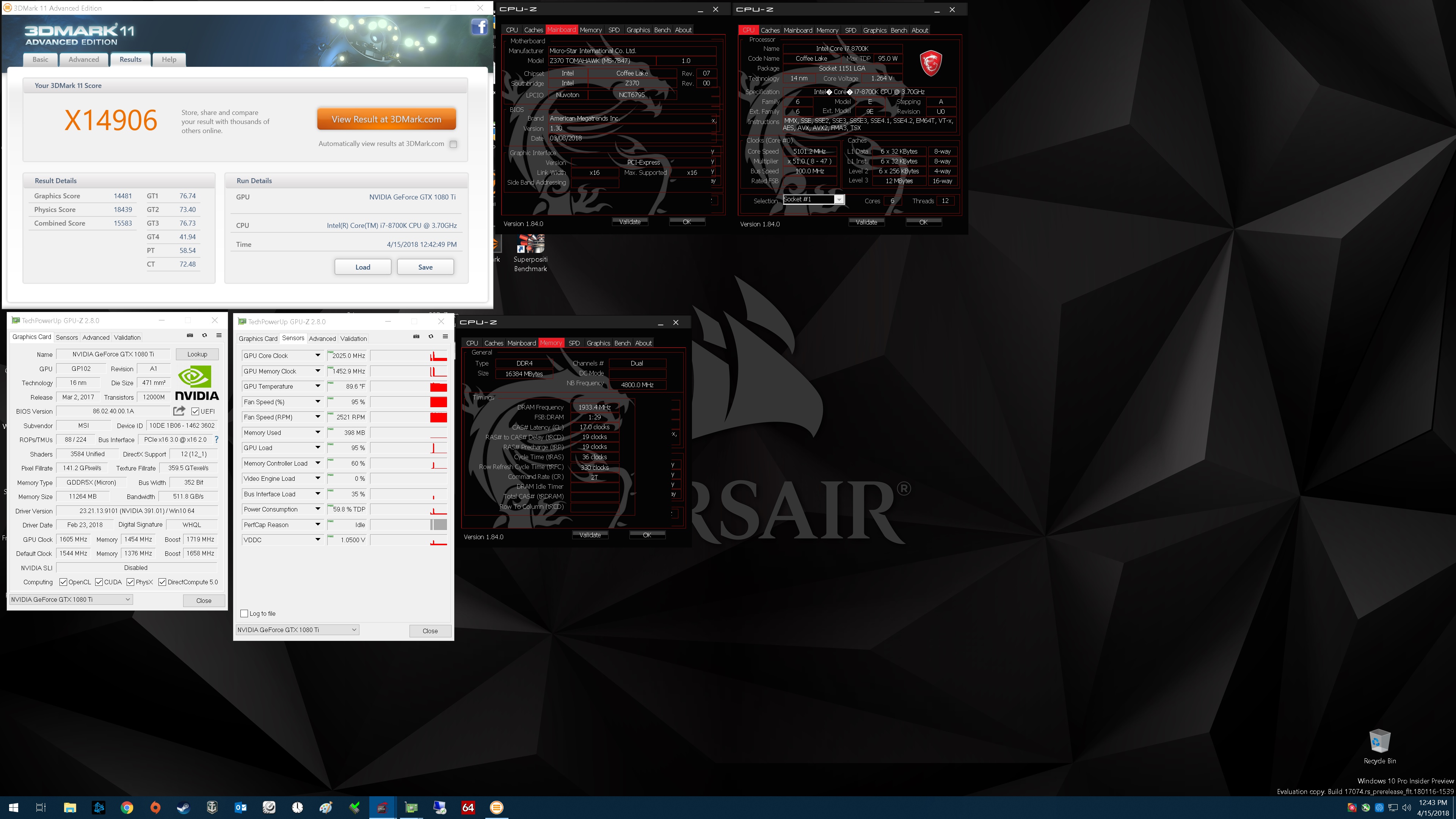The width and height of the screenshot is (1456, 819).
Task: Enable automatically view results at 3DMark.com
Action: pos(453,144)
